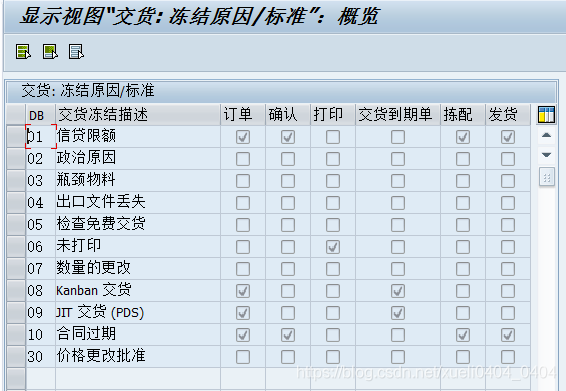Toggle the 发货 checkbox for 合同过期
This screenshot has height=391, width=566.
508,335
